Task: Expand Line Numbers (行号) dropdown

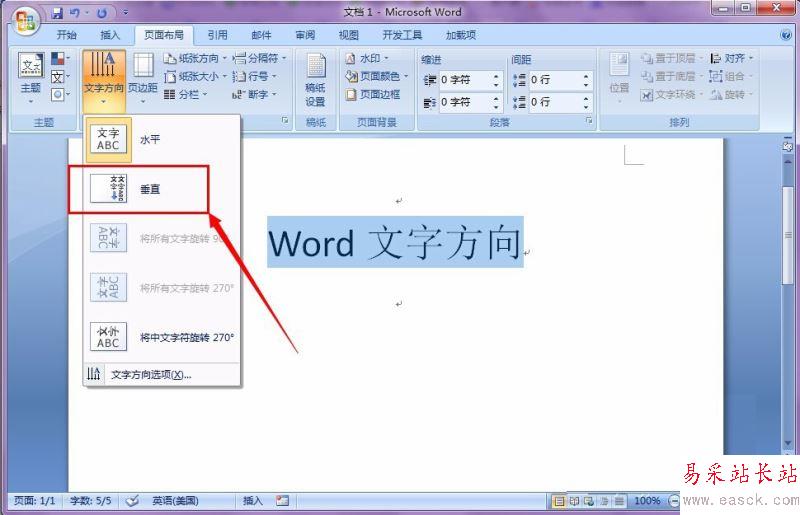Action: [255, 77]
